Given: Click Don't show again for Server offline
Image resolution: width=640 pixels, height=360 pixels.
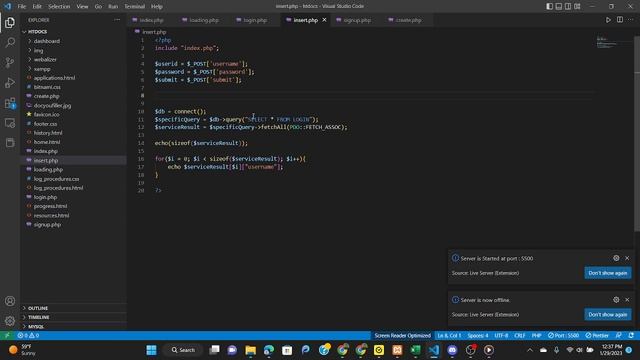Looking at the screenshot, I should (608, 315).
